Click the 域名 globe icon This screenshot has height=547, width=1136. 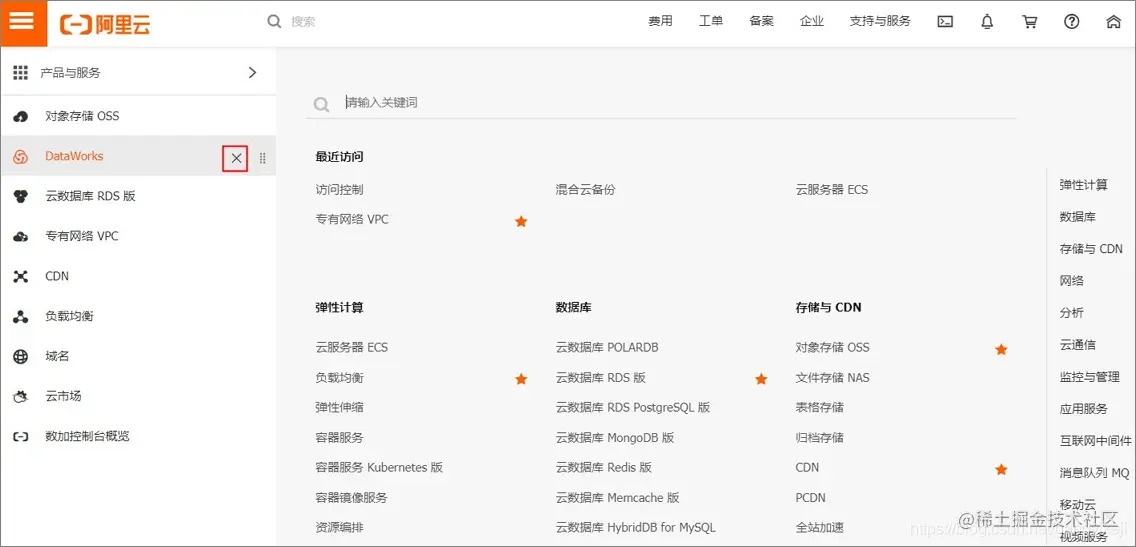(x=21, y=356)
